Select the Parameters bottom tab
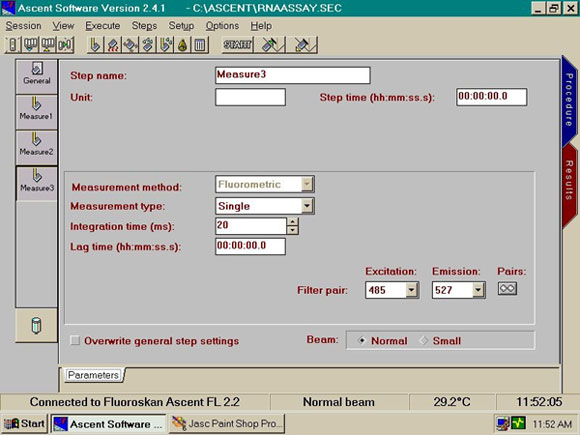Image resolution: width=580 pixels, height=435 pixels. pos(93,375)
